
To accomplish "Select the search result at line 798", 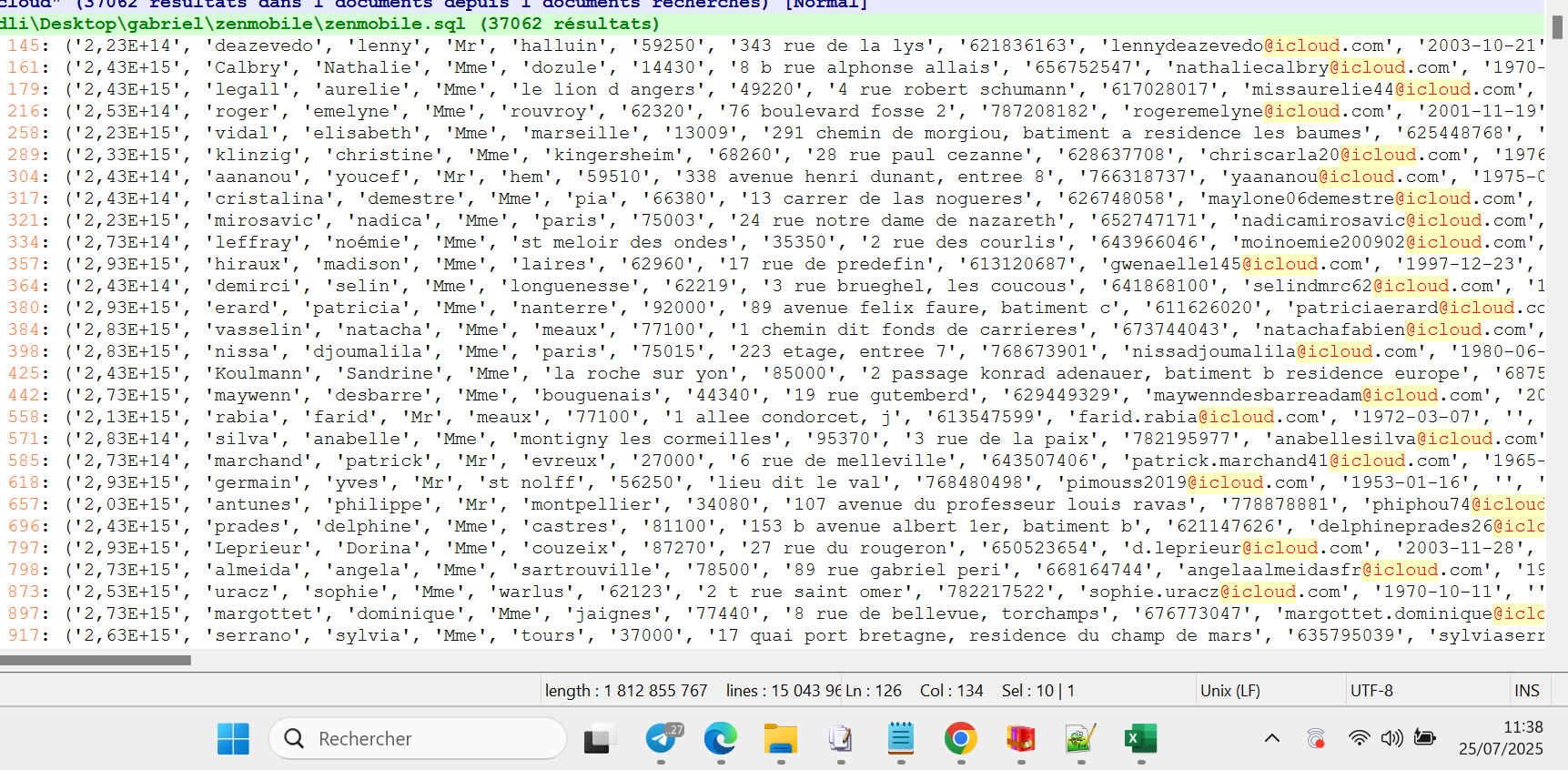I will click(773, 570).
